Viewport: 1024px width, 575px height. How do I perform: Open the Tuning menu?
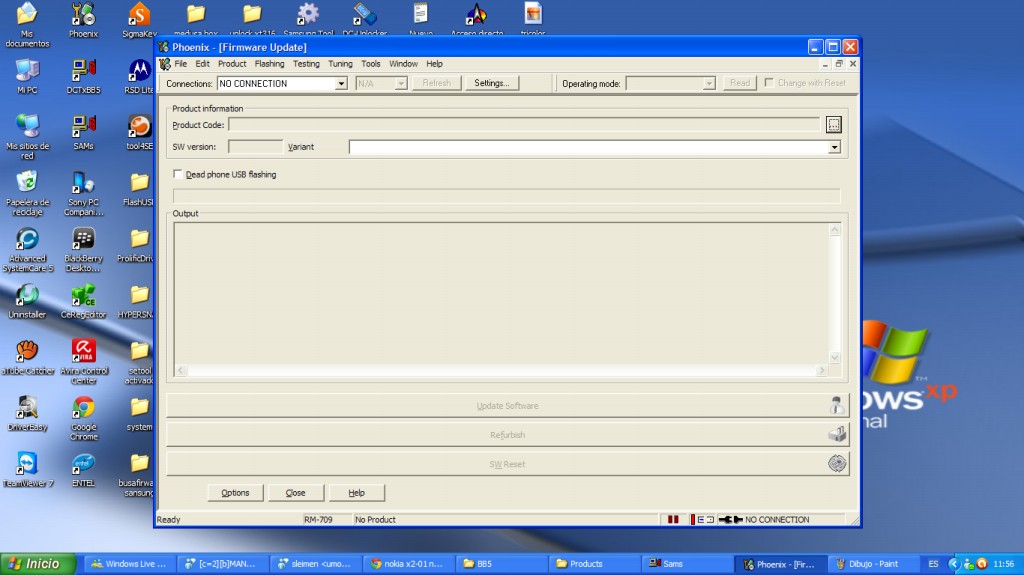[340, 63]
